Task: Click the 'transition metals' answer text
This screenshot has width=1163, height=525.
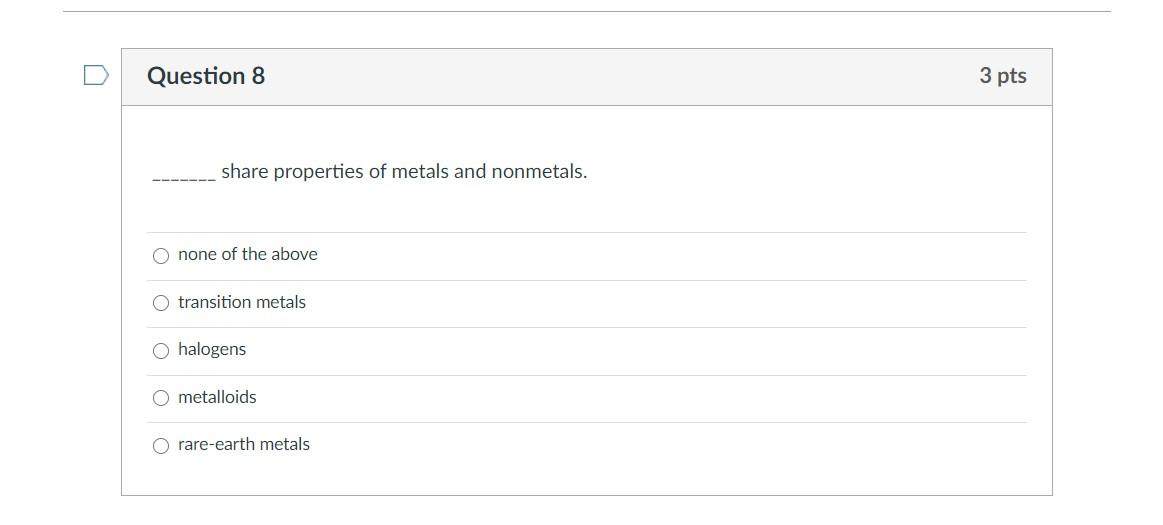Action: pyautogui.click(x=241, y=302)
